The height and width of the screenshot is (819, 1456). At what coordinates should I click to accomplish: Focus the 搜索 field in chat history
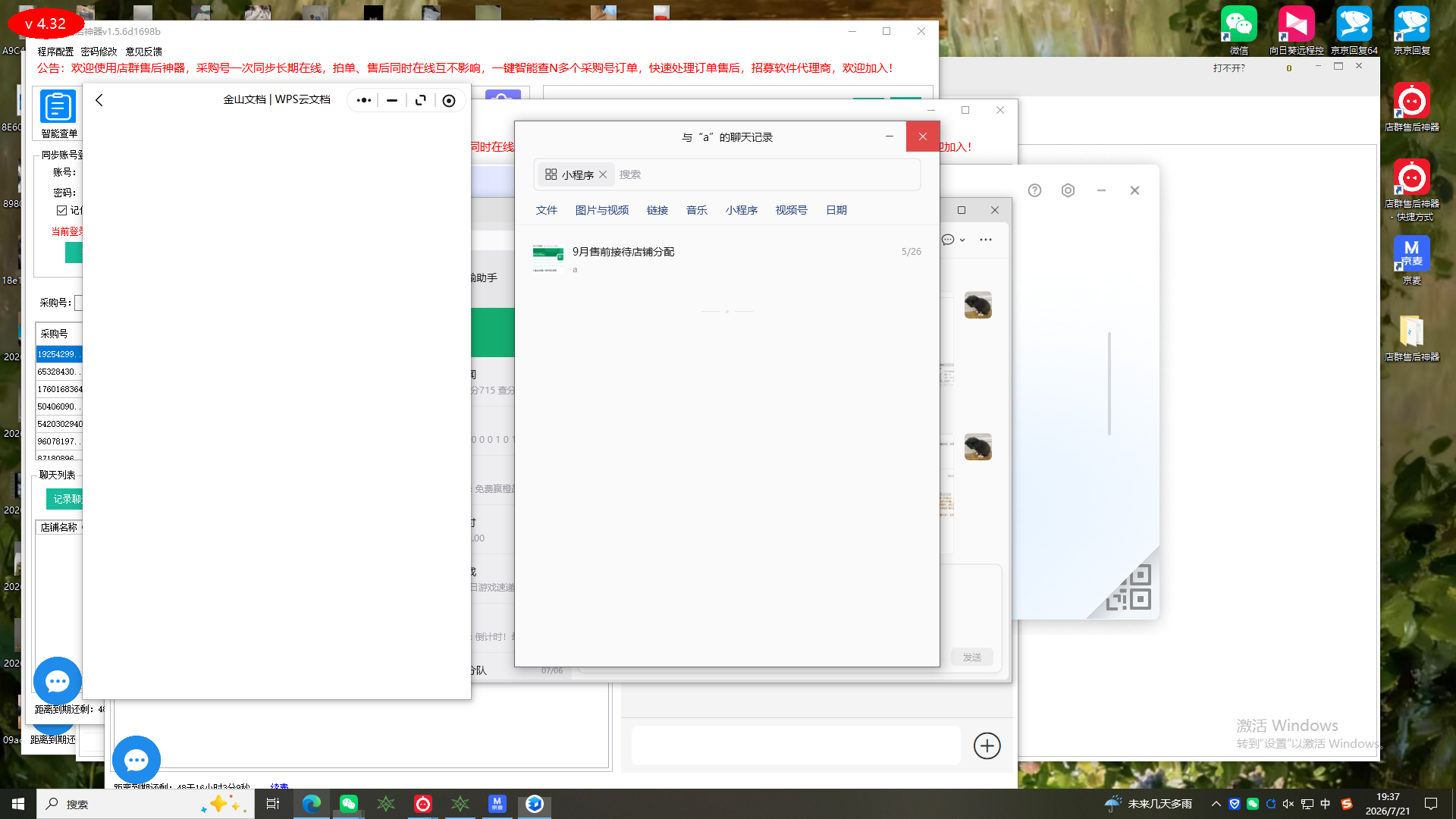pos(766,174)
